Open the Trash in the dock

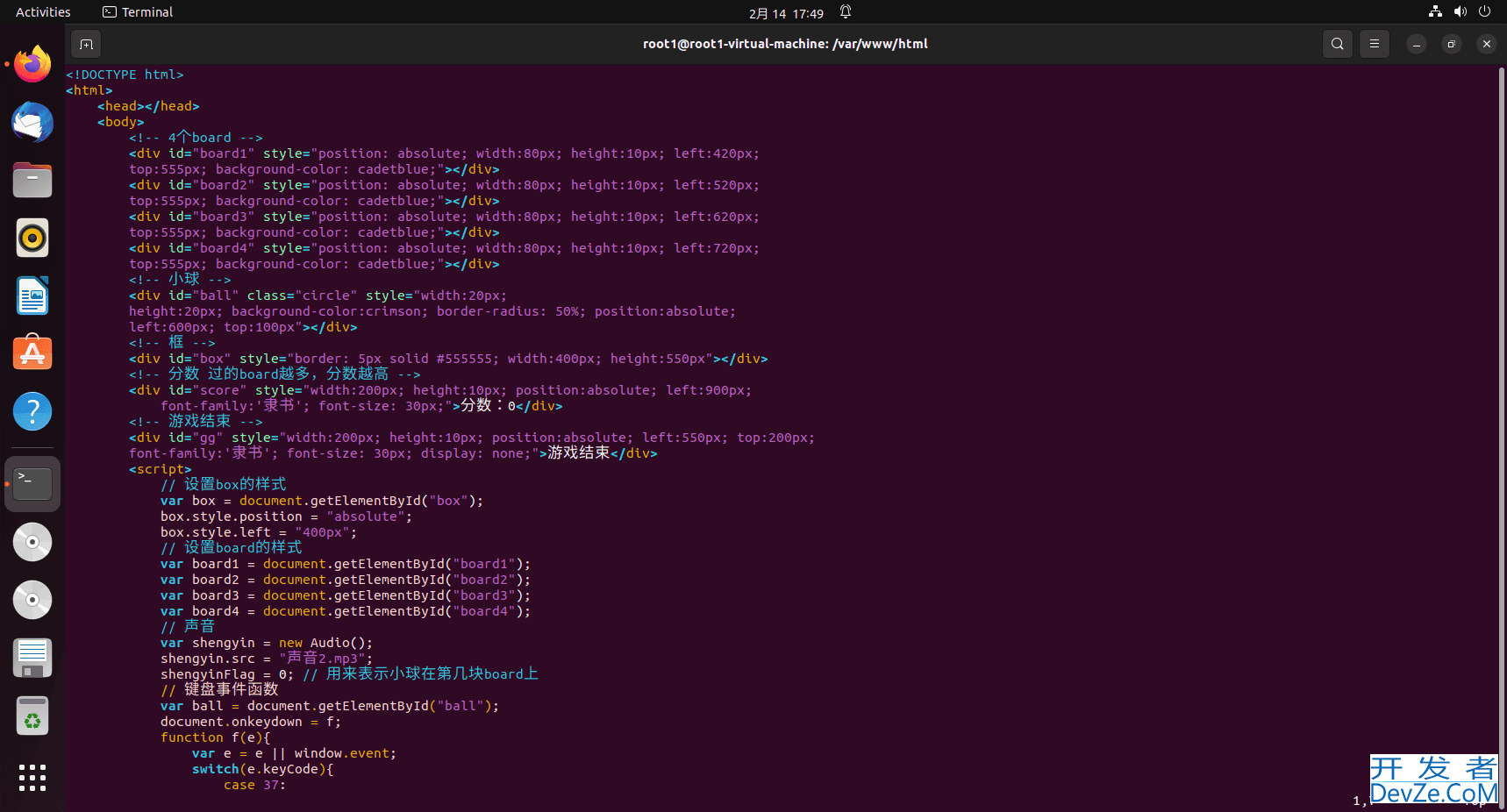pyautogui.click(x=32, y=716)
